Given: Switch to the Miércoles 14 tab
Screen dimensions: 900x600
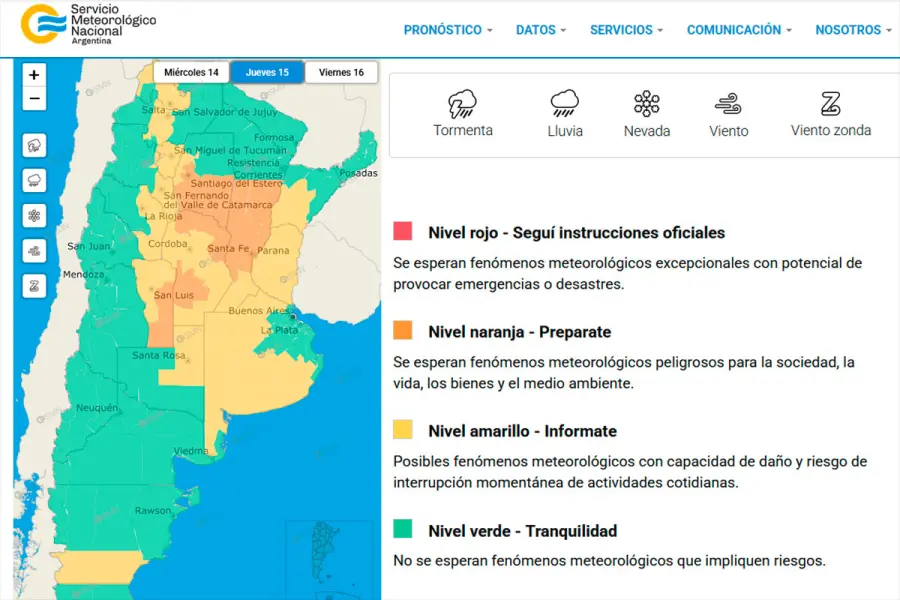Looking at the screenshot, I should (x=191, y=72).
